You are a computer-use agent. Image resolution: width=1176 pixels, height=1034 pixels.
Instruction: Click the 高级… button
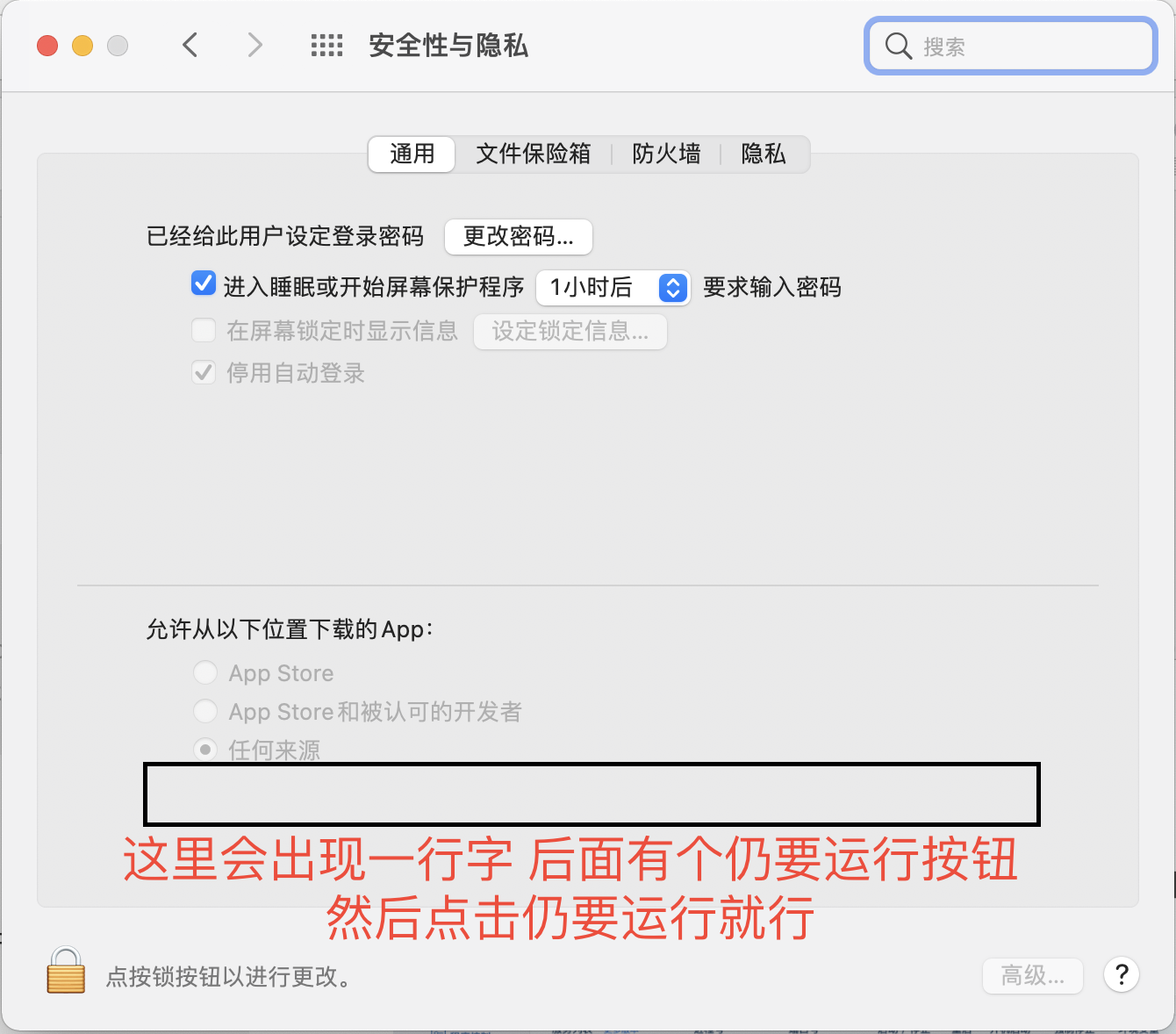coord(1033,975)
